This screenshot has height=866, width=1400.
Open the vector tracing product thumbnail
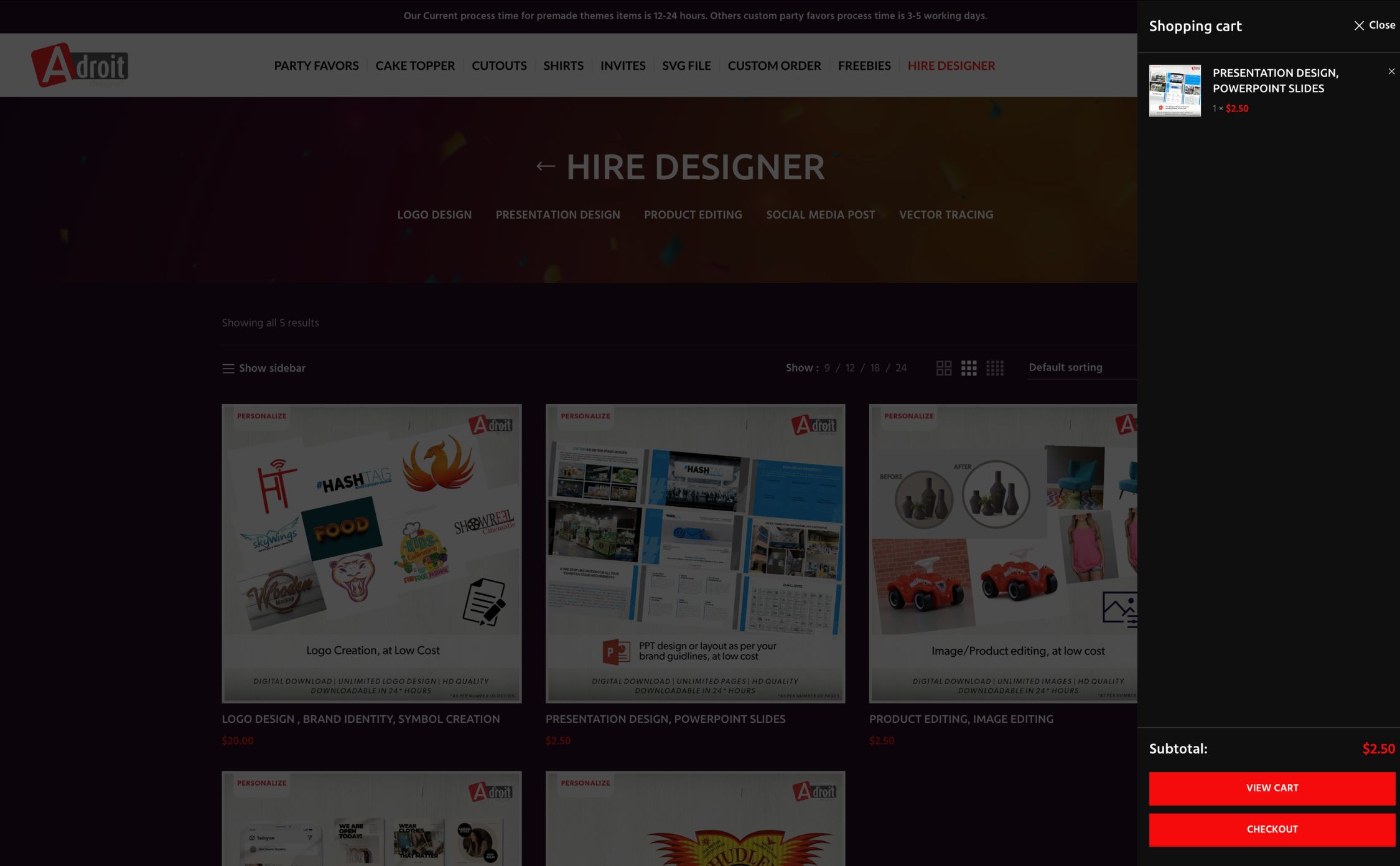(695, 818)
